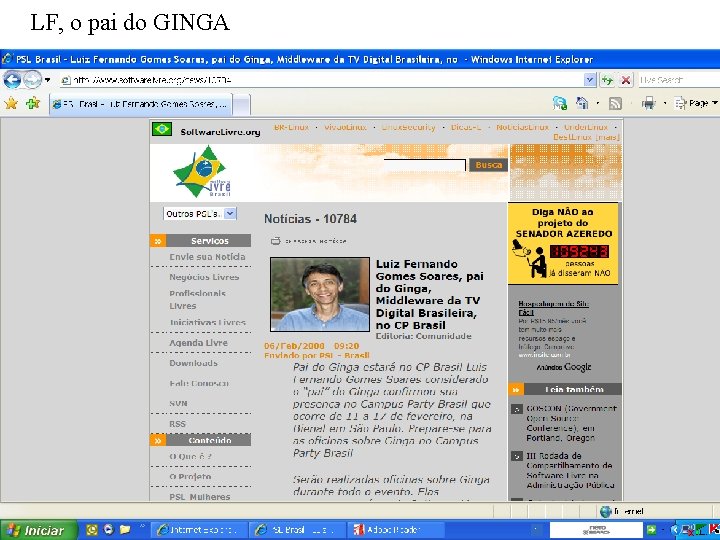Open the III Rodada de Compartilhamento article link

tap(570, 470)
